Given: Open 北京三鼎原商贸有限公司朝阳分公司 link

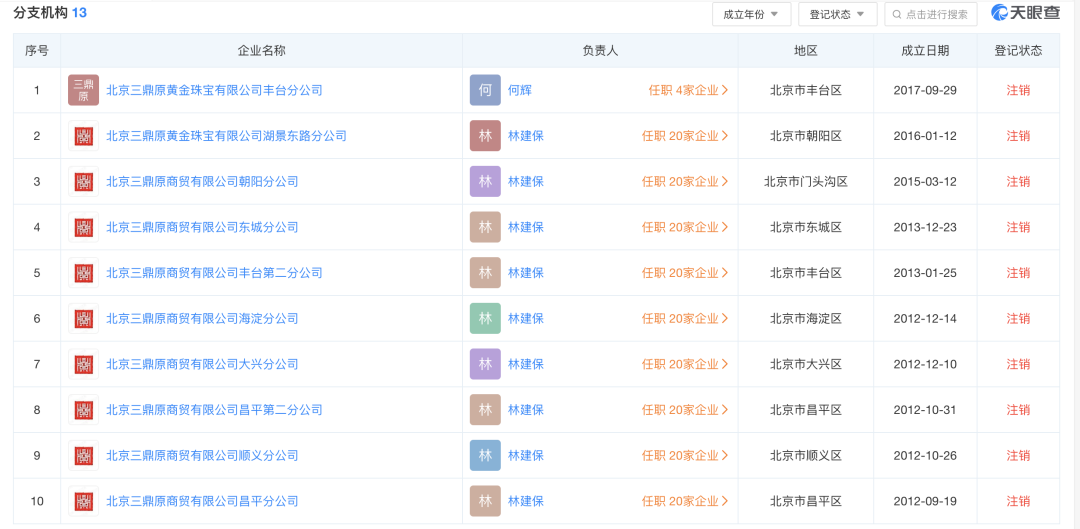Looking at the screenshot, I should click(202, 182).
